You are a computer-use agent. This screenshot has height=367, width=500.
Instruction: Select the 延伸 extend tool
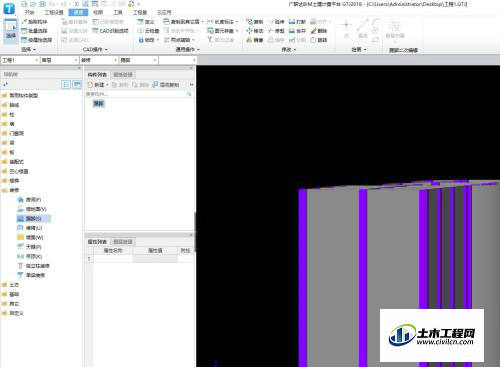point(276,22)
